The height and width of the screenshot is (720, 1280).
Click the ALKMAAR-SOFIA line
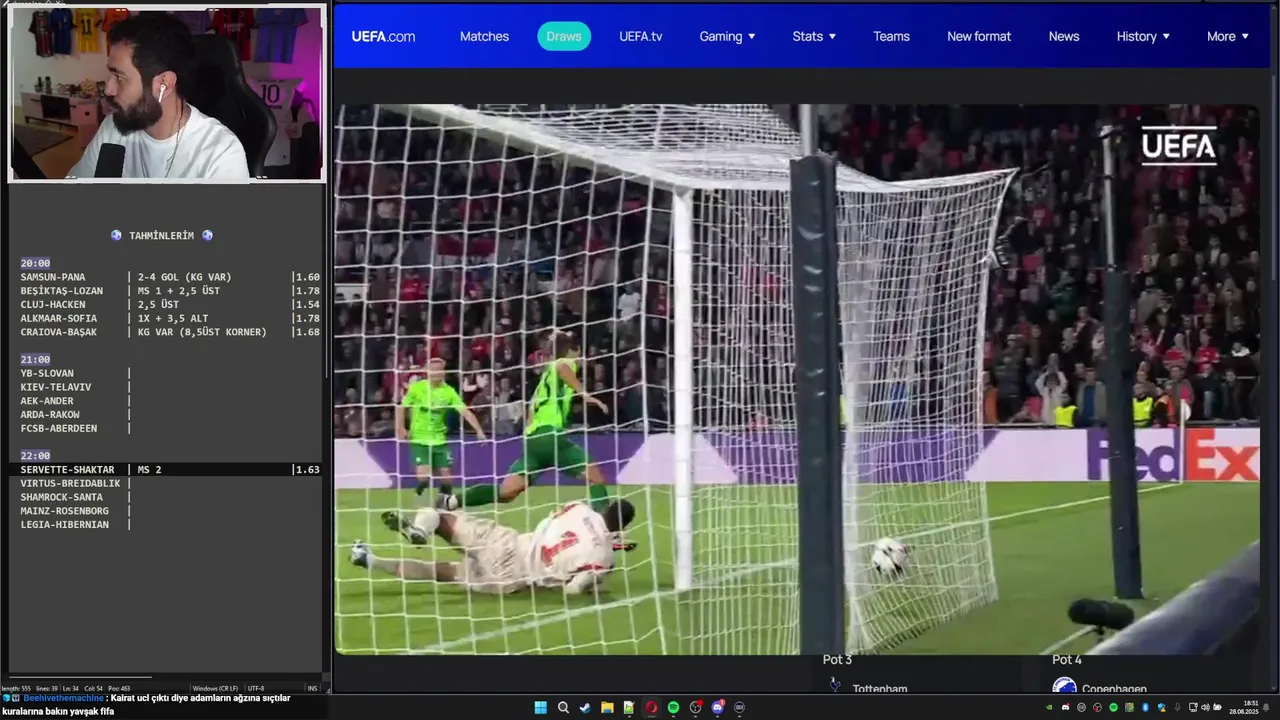(170, 318)
